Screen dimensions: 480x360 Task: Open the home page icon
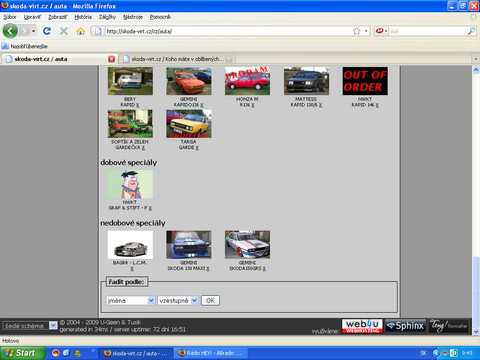(80, 31)
